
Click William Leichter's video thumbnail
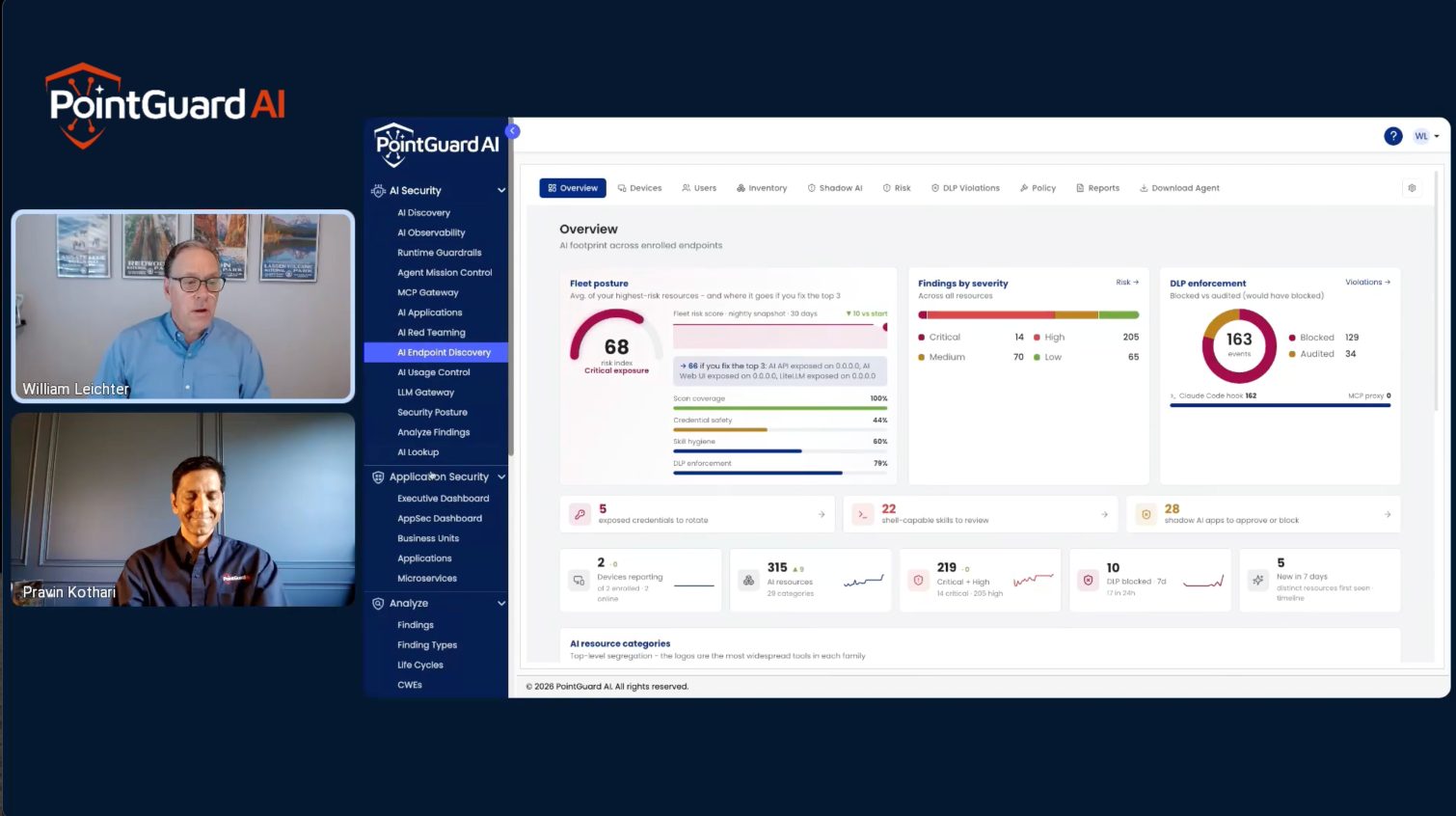(x=183, y=306)
